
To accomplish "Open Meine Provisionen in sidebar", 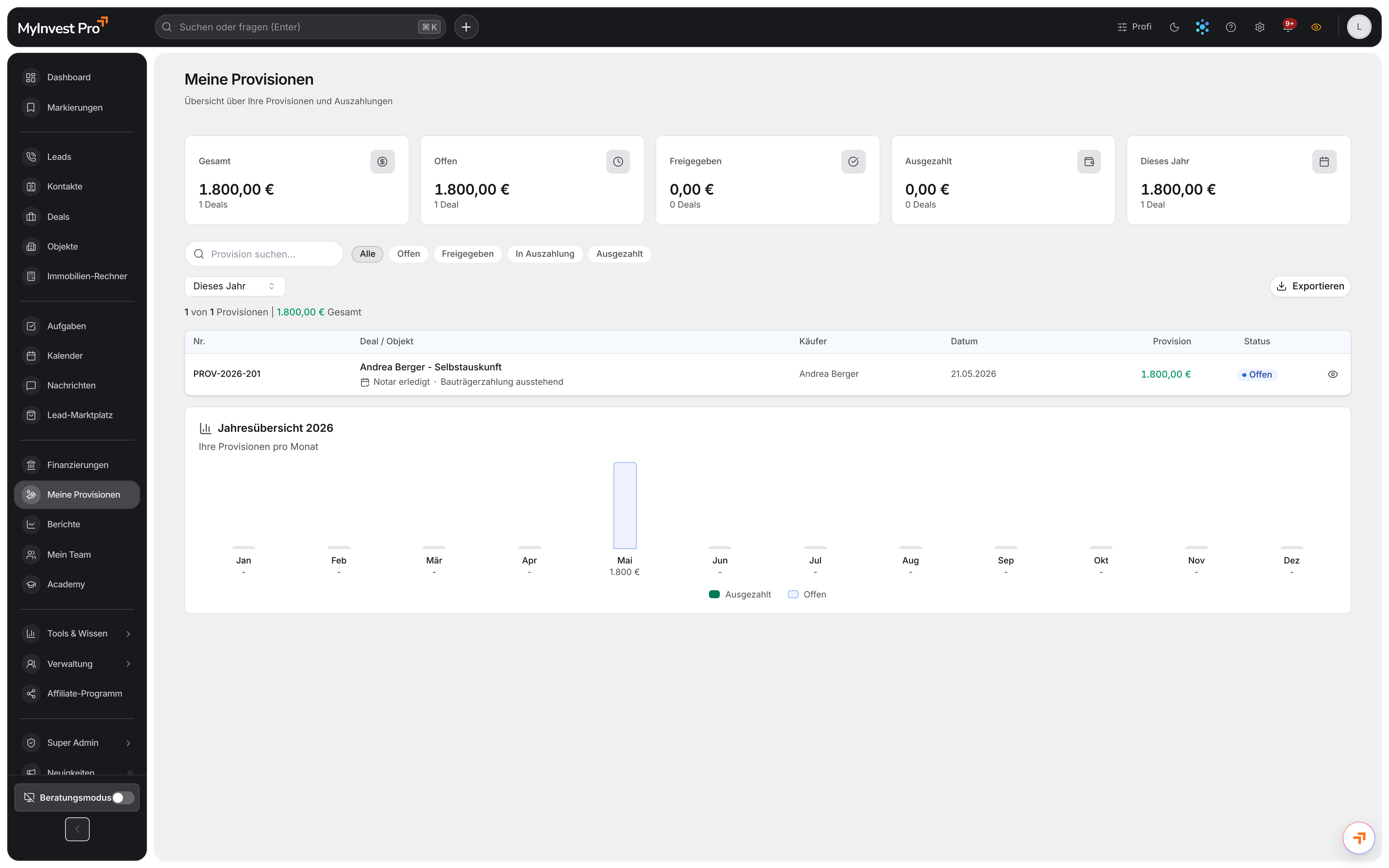I will 77,495.
